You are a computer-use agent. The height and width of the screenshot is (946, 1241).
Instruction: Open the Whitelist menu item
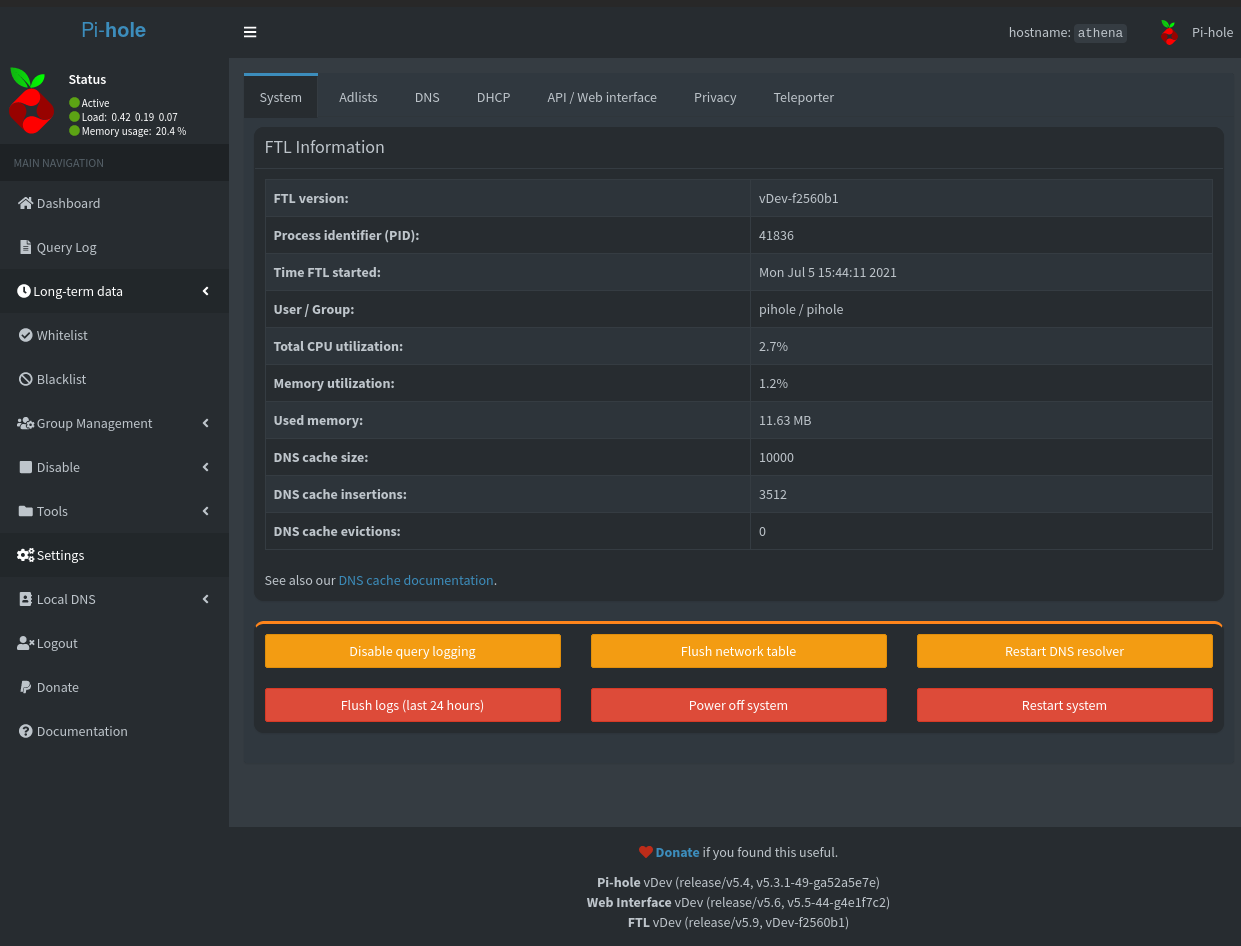pos(114,335)
